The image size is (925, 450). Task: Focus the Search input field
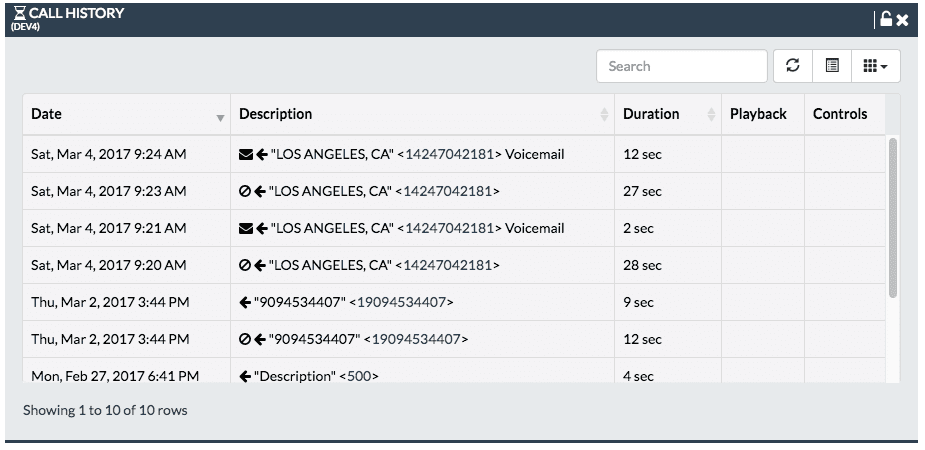681,66
